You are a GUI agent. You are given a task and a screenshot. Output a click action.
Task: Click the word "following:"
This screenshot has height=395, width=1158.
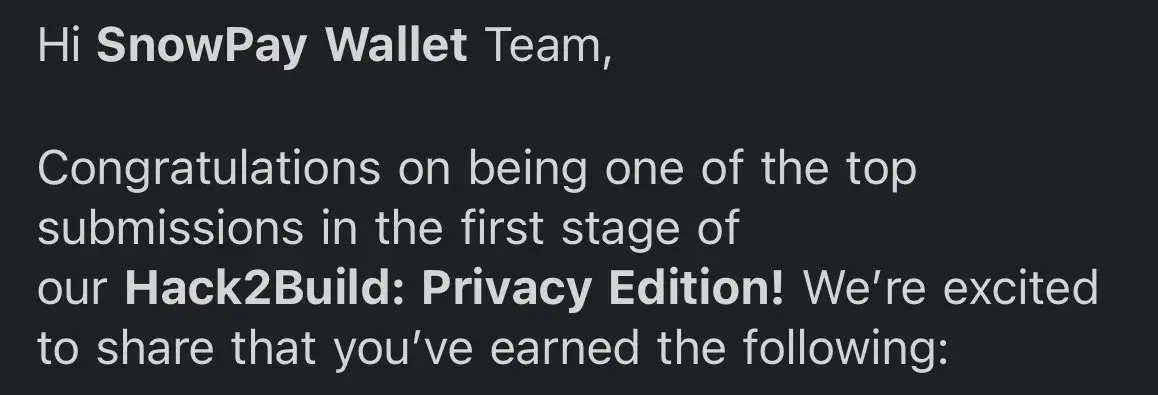[845, 349]
